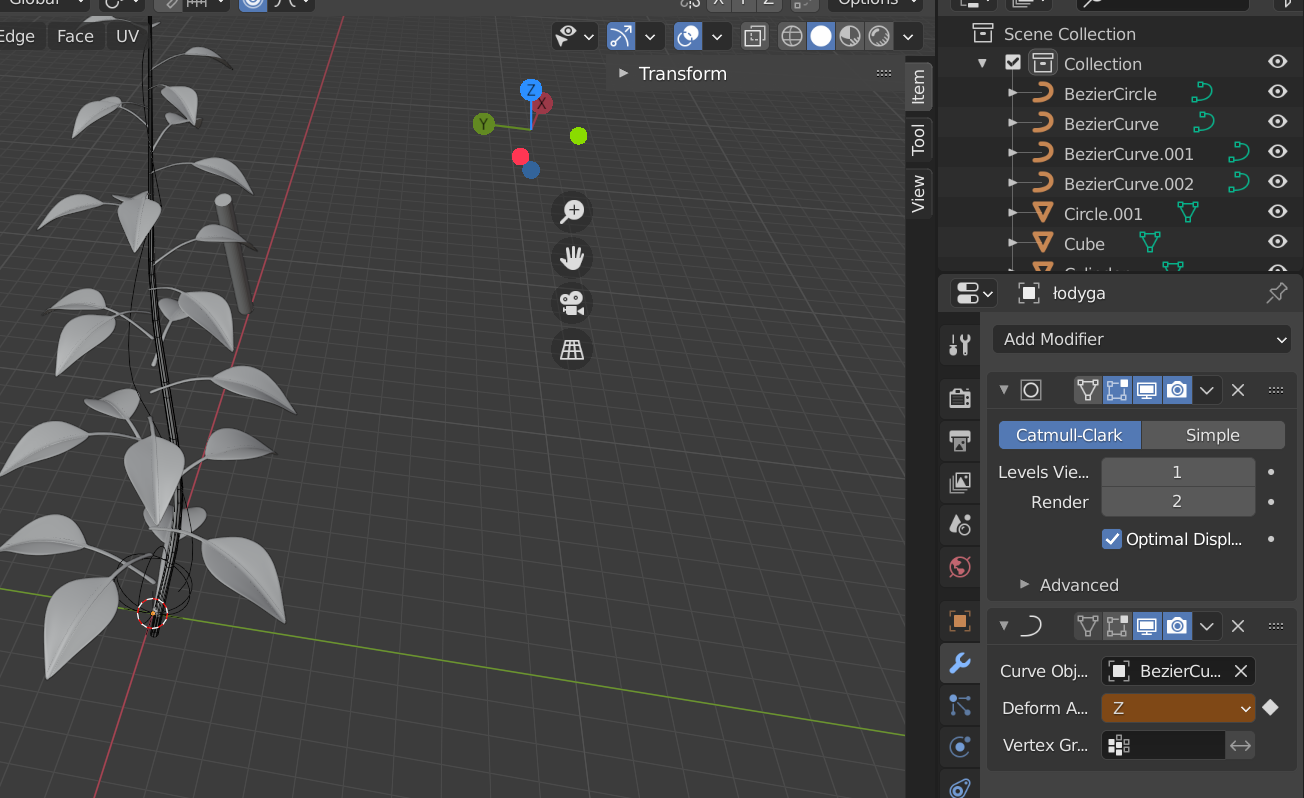Screen dimensions: 1304x798
Task: Hide BezierCurve.002 with its eye icon
Action: click(x=1277, y=183)
